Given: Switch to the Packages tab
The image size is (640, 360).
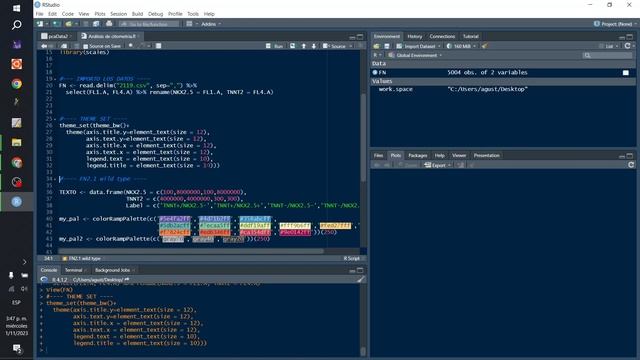Looking at the screenshot, I should pyautogui.click(x=418, y=156).
